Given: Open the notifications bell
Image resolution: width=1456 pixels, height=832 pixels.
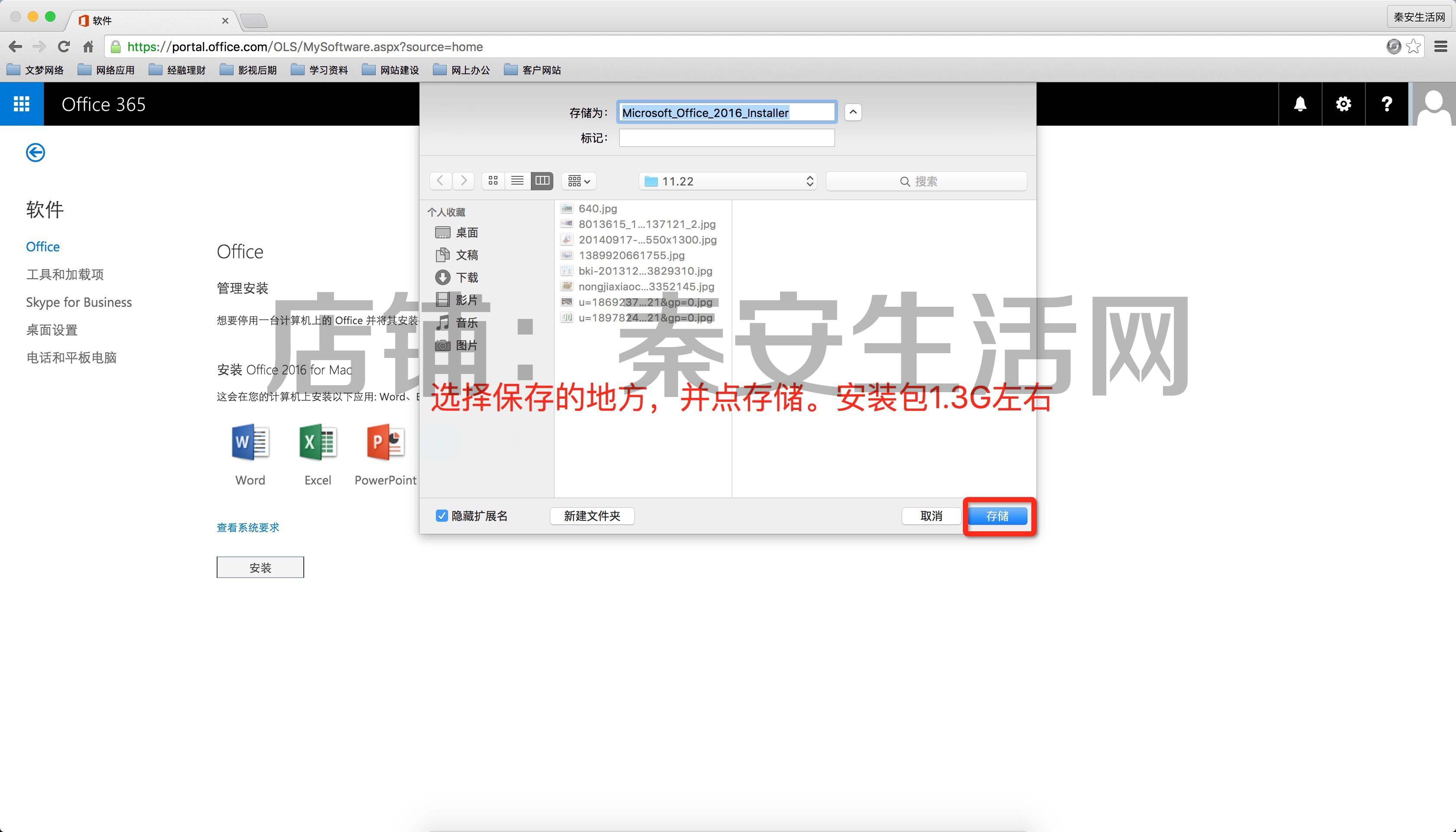Looking at the screenshot, I should [1300, 104].
